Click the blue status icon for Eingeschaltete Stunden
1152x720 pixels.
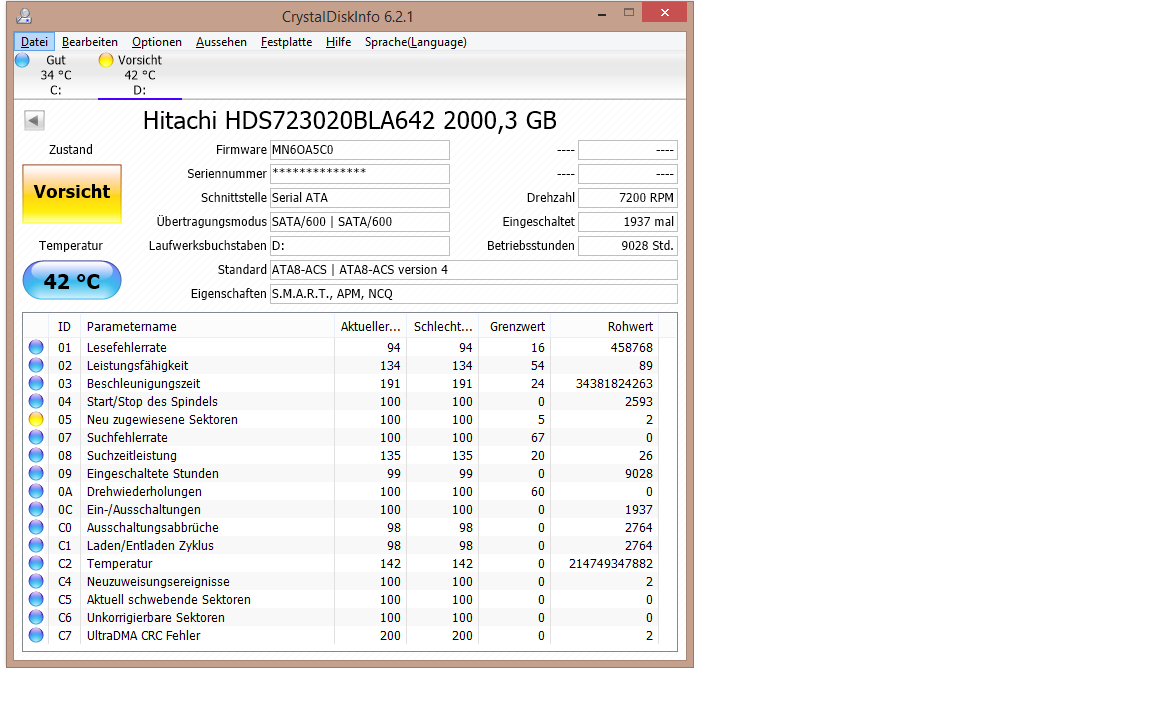(x=36, y=473)
